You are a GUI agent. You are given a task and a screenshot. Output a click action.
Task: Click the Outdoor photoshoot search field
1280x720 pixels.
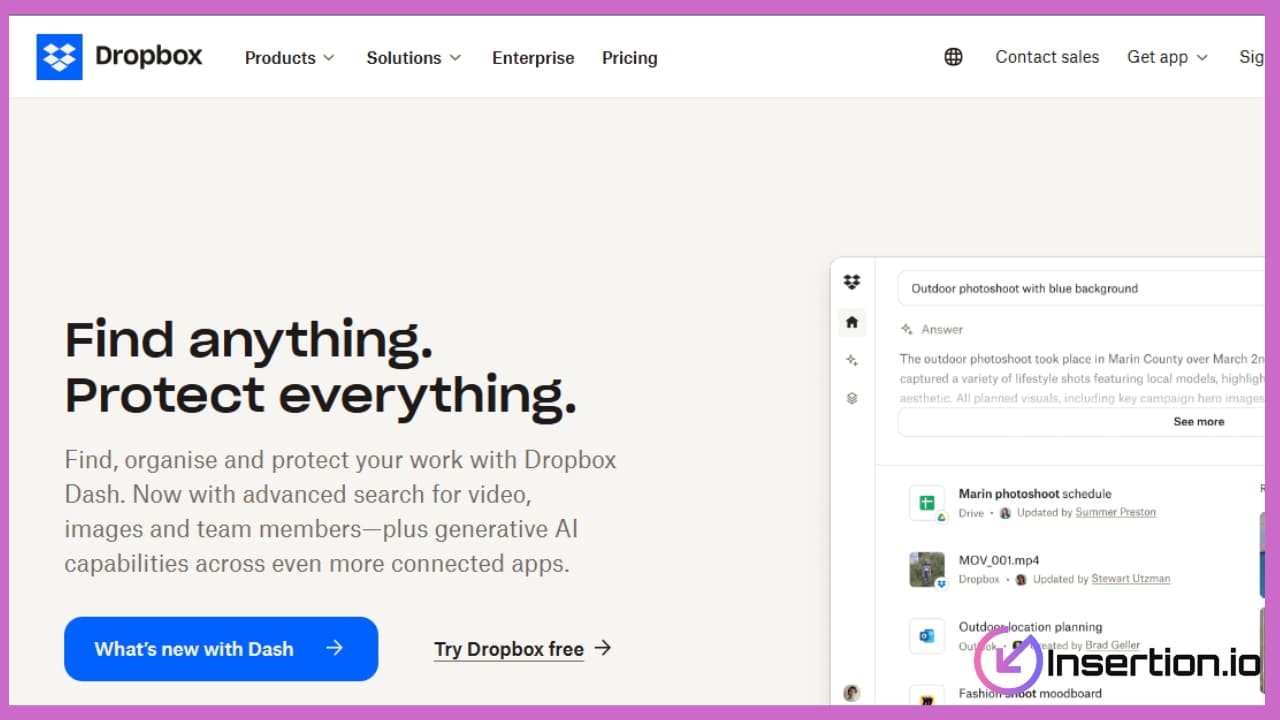coord(1080,288)
